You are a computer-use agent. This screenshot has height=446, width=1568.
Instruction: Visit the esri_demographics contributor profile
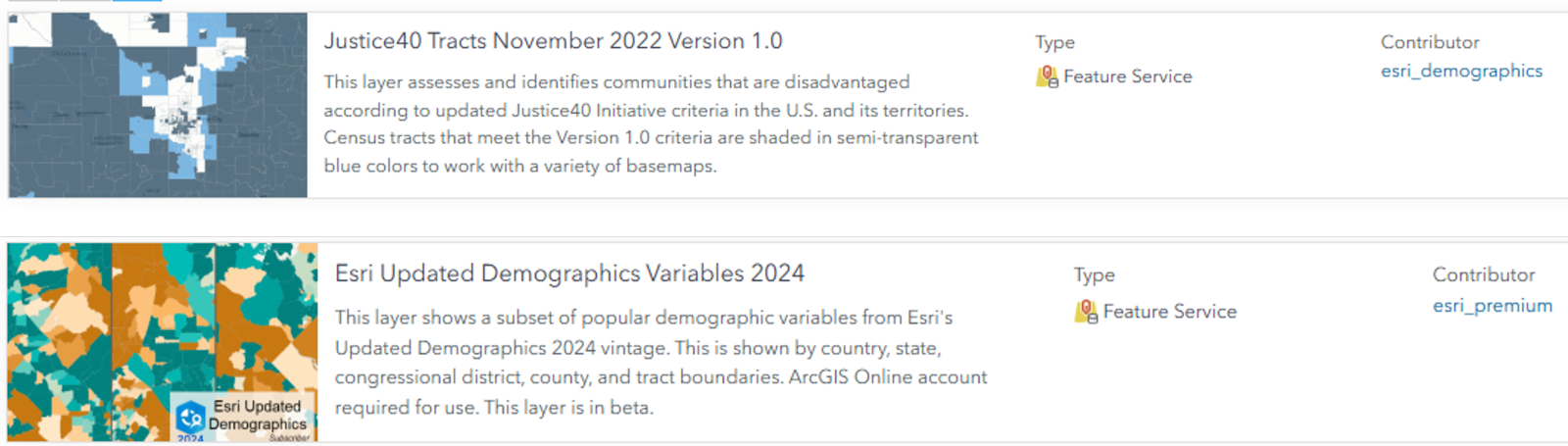coord(1461,71)
